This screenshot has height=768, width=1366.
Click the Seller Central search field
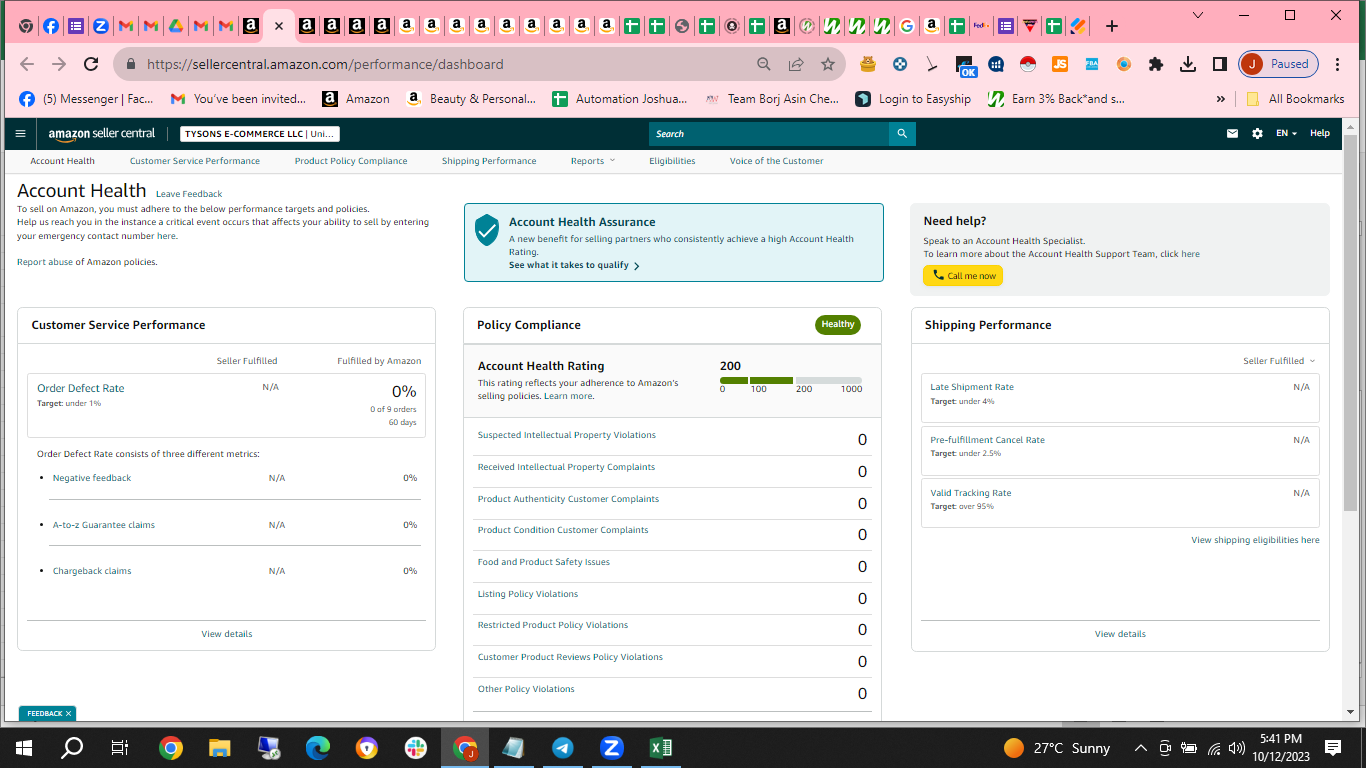[x=769, y=133]
